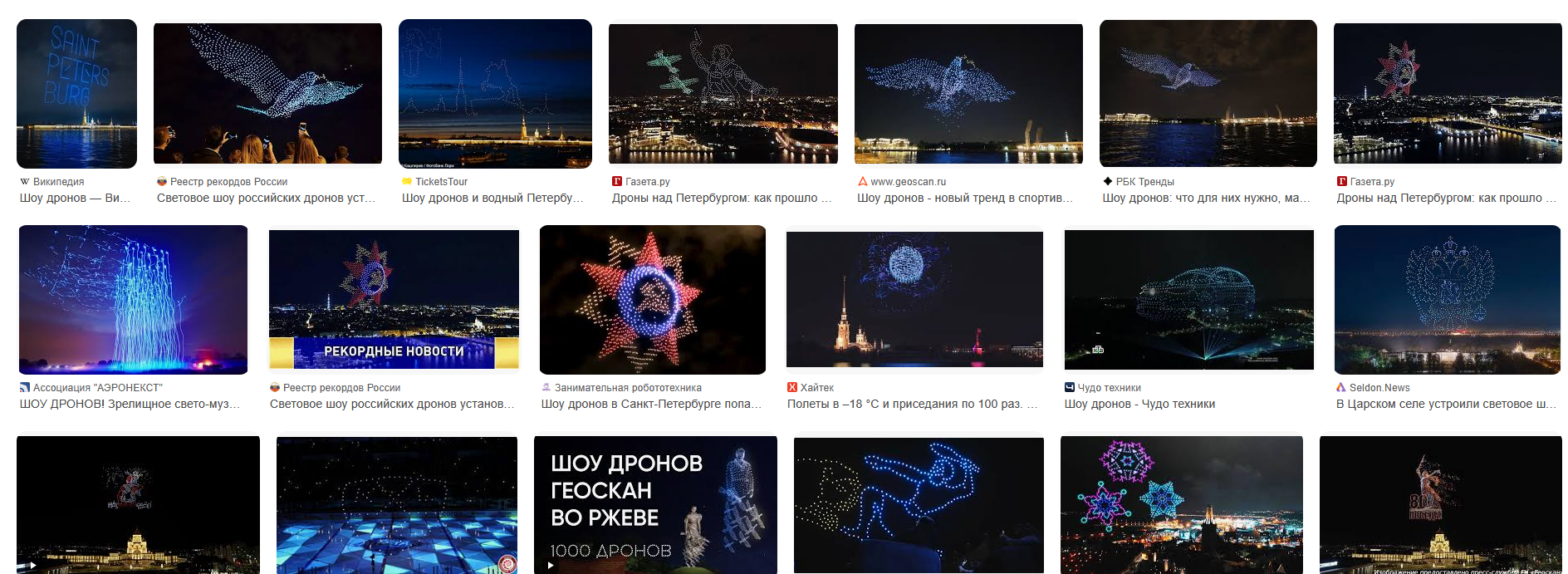Click the geoscan.ru source favicon

point(863,182)
